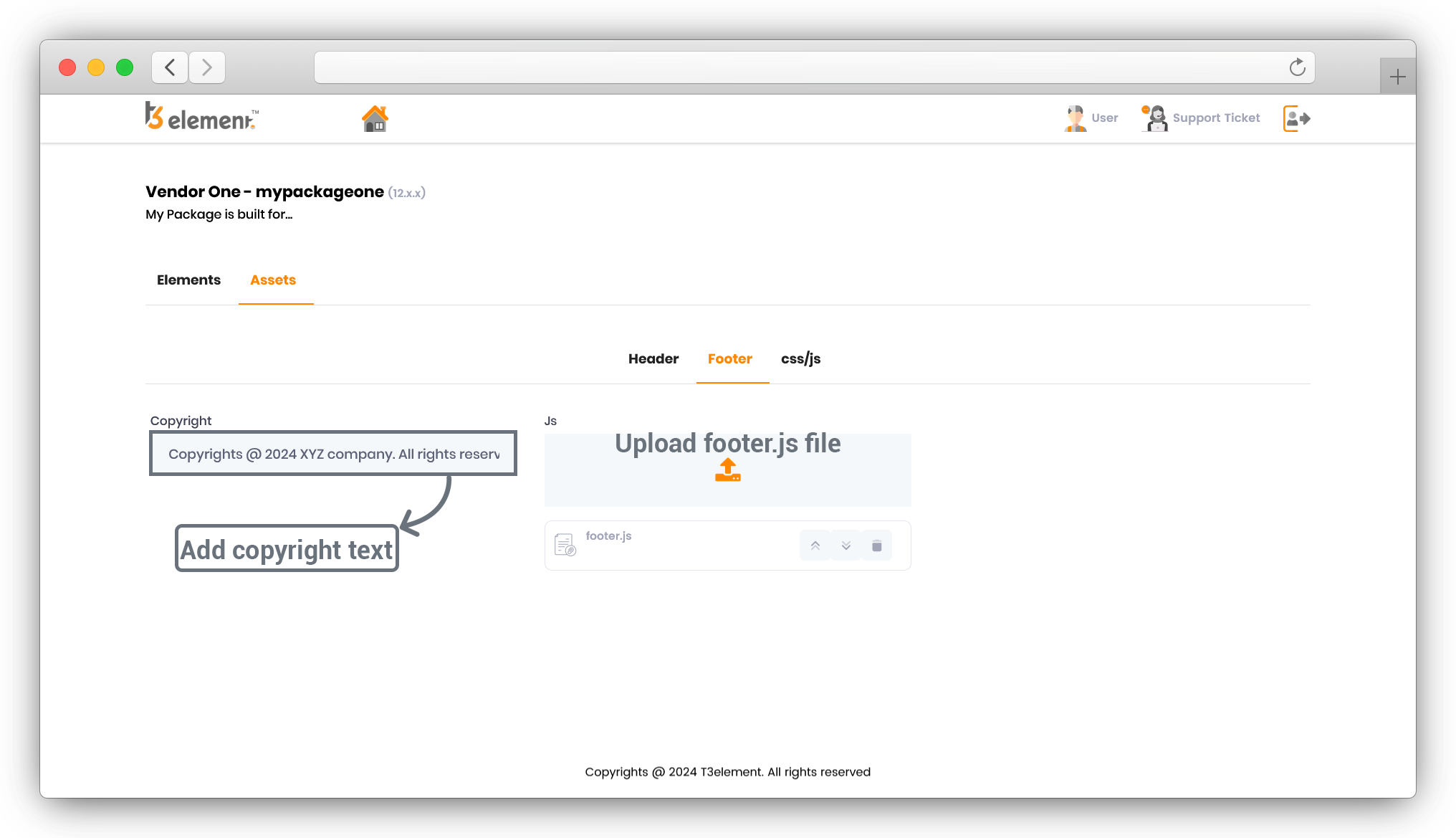This screenshot has height=838, width=1456.
Task: Click the footer.js file name
Action: tap(608, 535)
